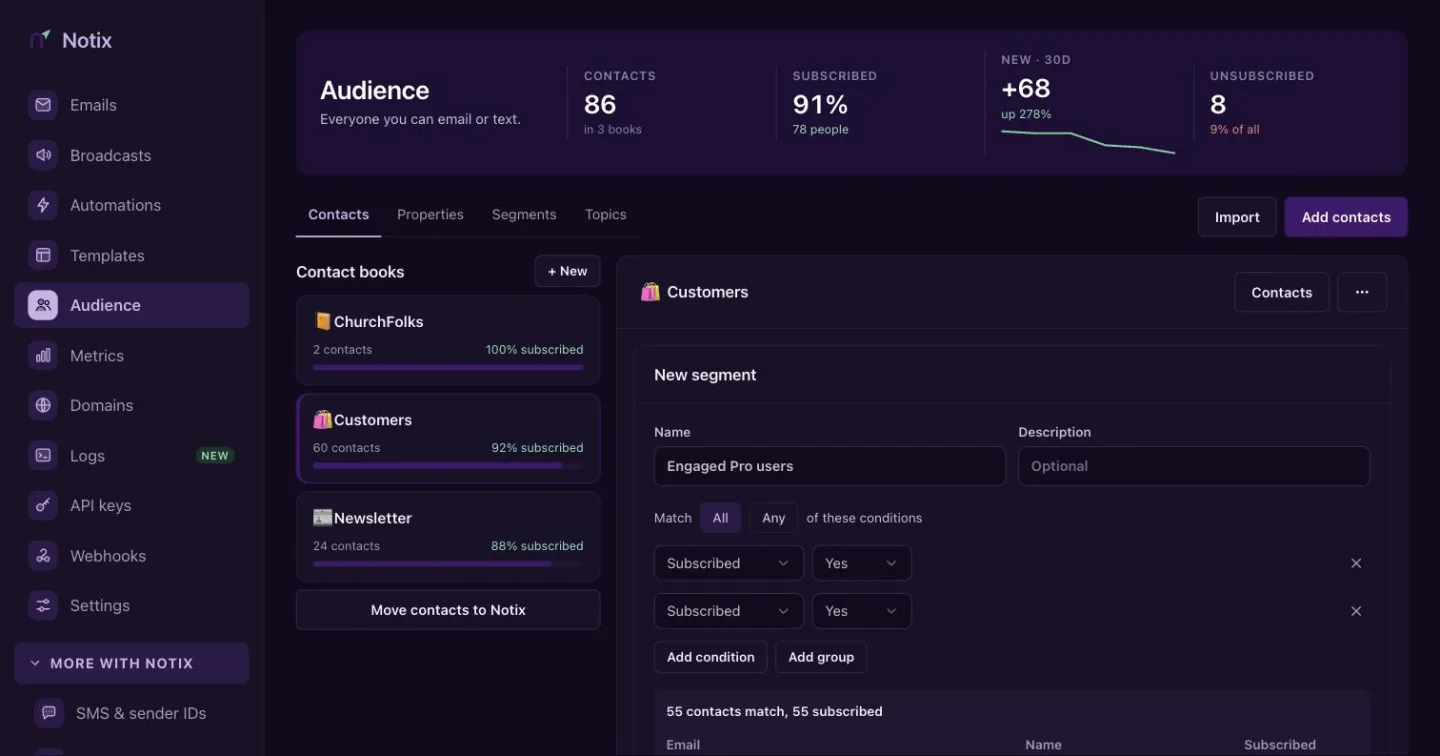
Task: Select the Newsletter contact book
Action: (448, 536)
